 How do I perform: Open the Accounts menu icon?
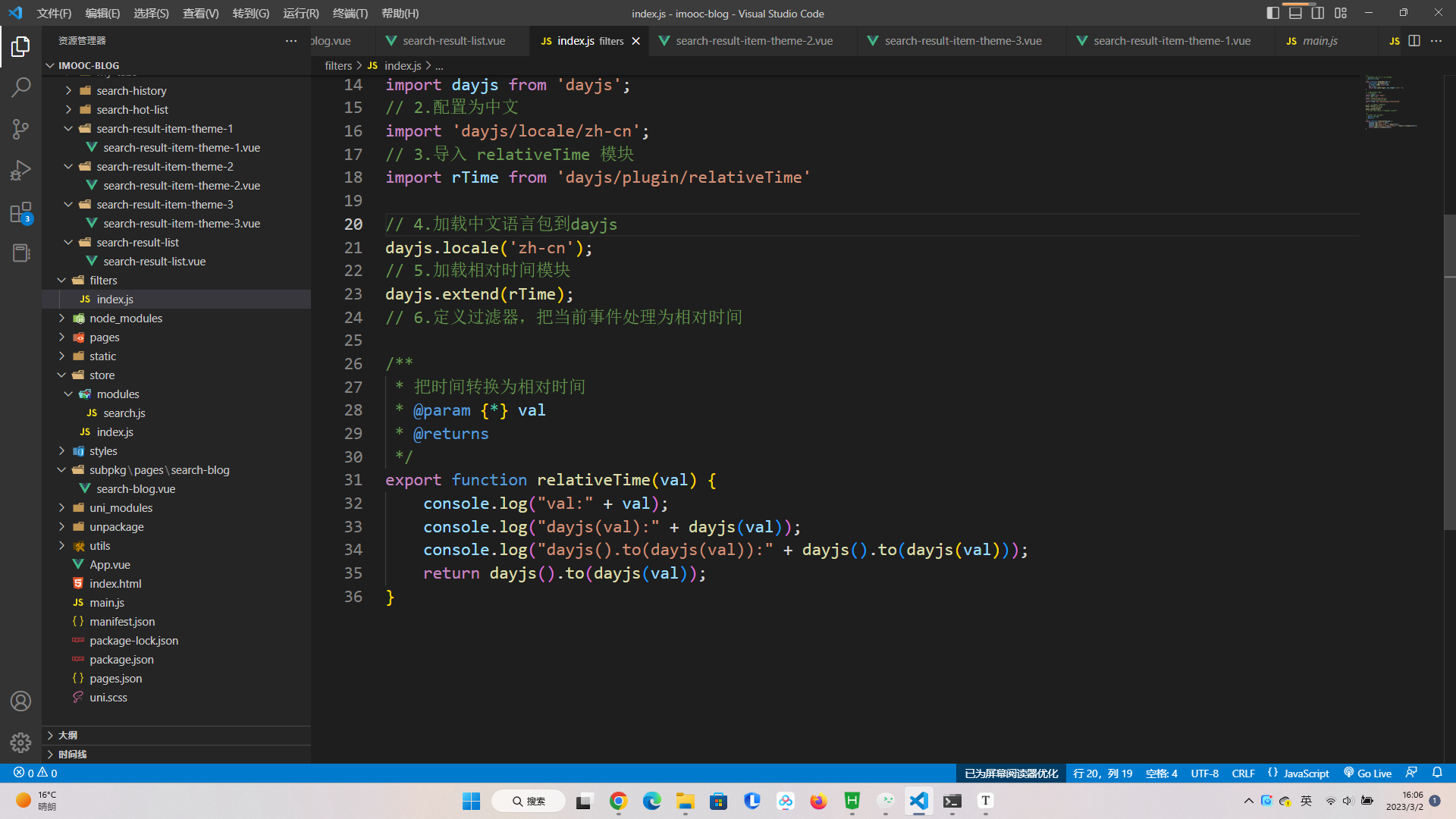click(x=20, y=701)
